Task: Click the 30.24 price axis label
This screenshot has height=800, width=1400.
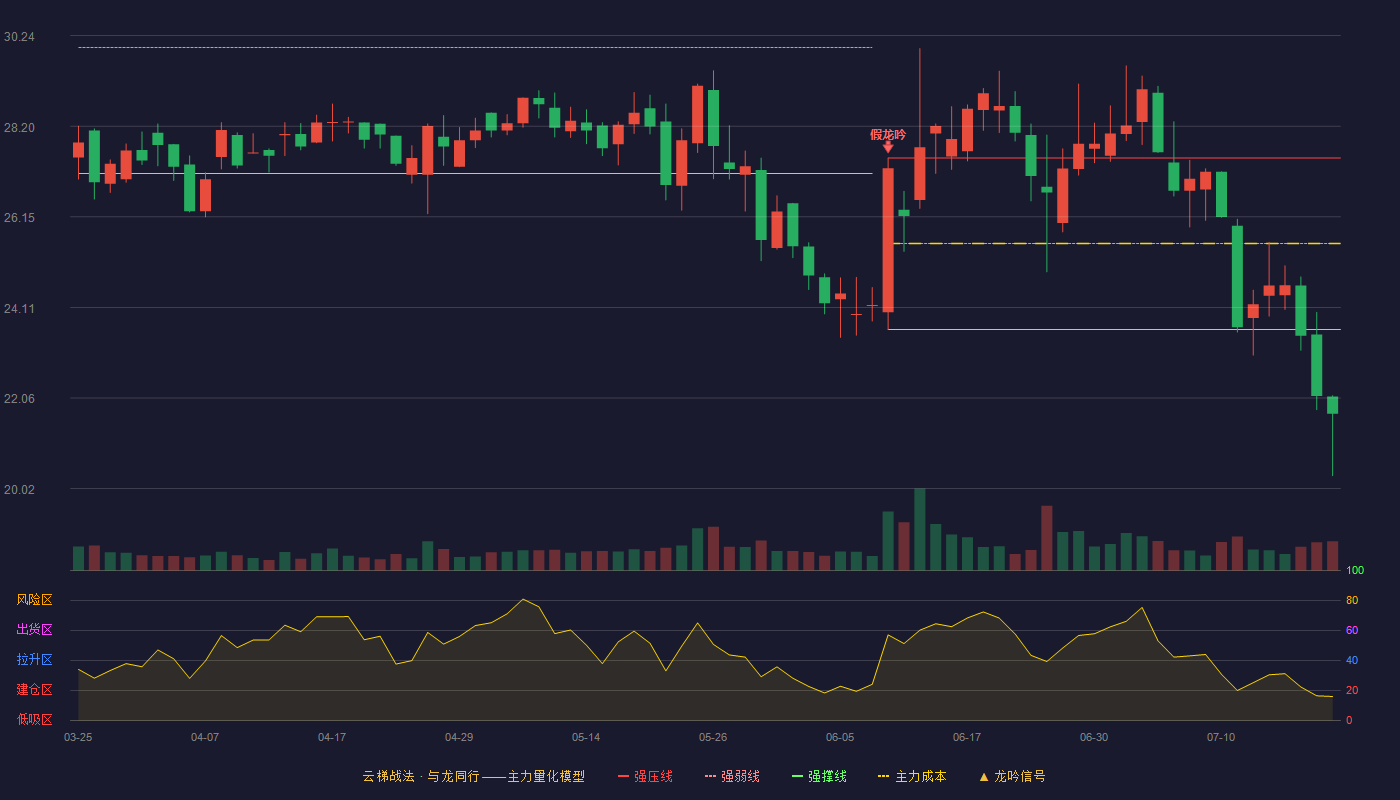Action: pyautogui.click(x=19, y=37)
